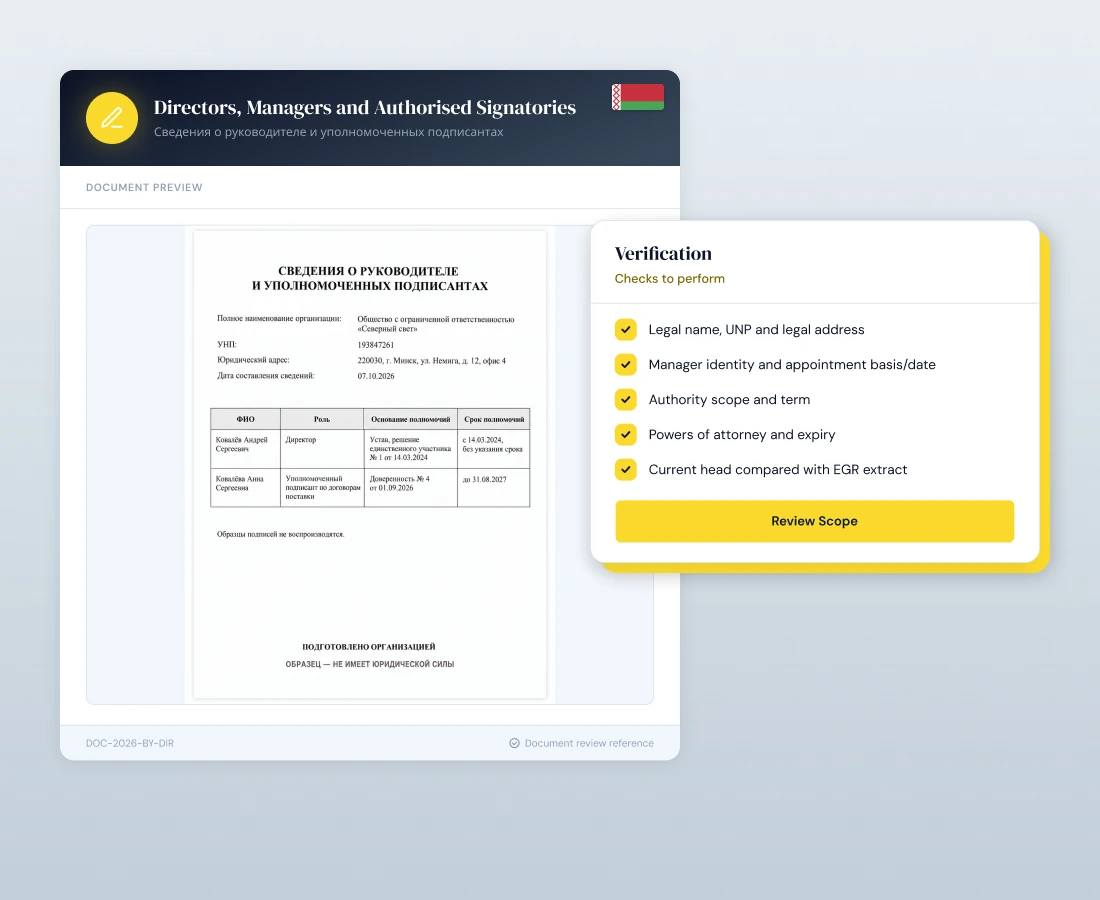Click the legal address 220030 Минск line
The height and width of the screenshot is (900, 1100).
[431, 361]
